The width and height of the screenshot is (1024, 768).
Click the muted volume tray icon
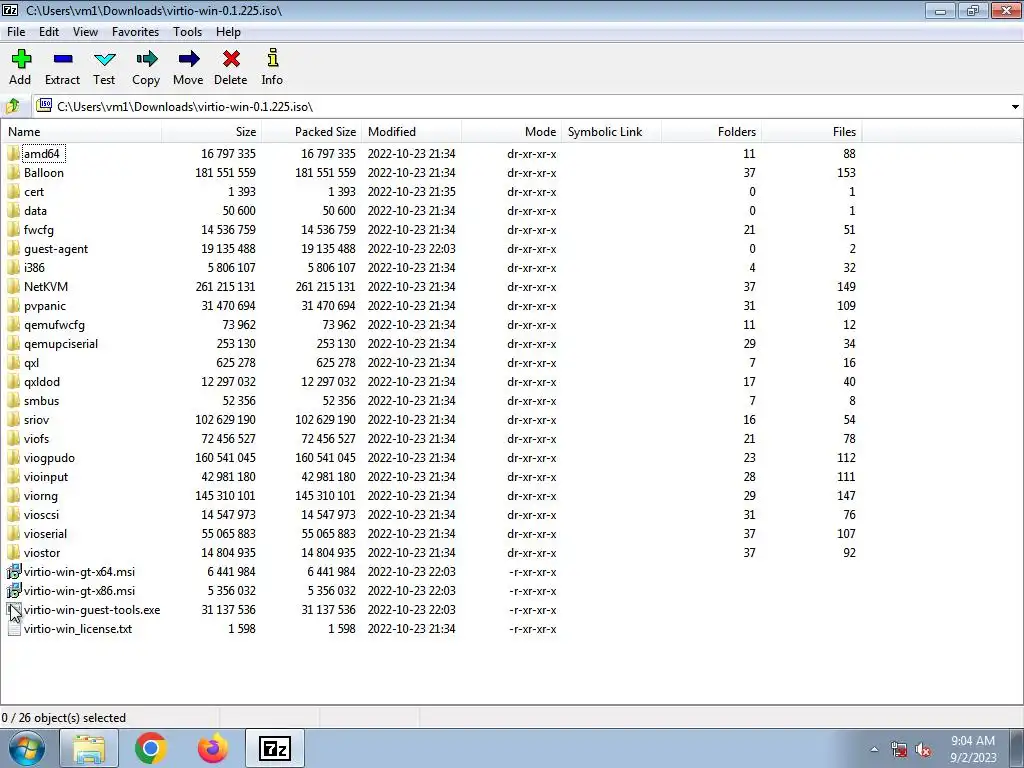pyautogui.click(x=923, y=749)
